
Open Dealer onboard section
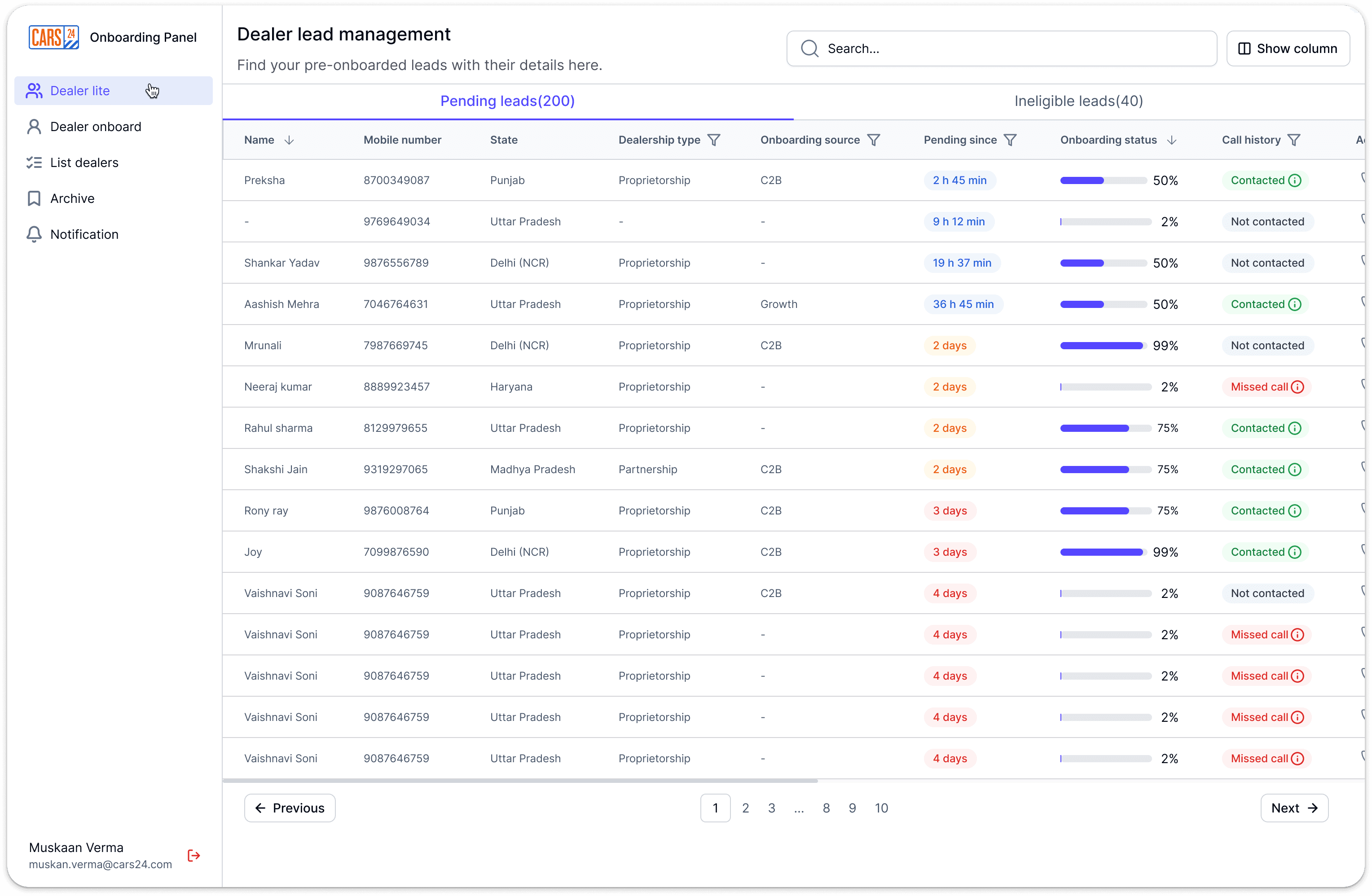pos(114,127)
